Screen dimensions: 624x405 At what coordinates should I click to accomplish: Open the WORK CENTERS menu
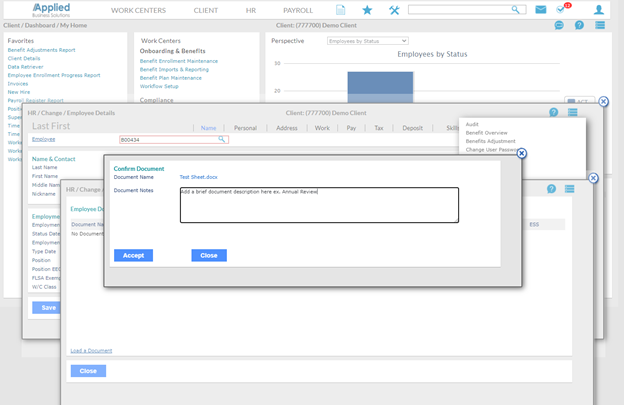(138, 10)
